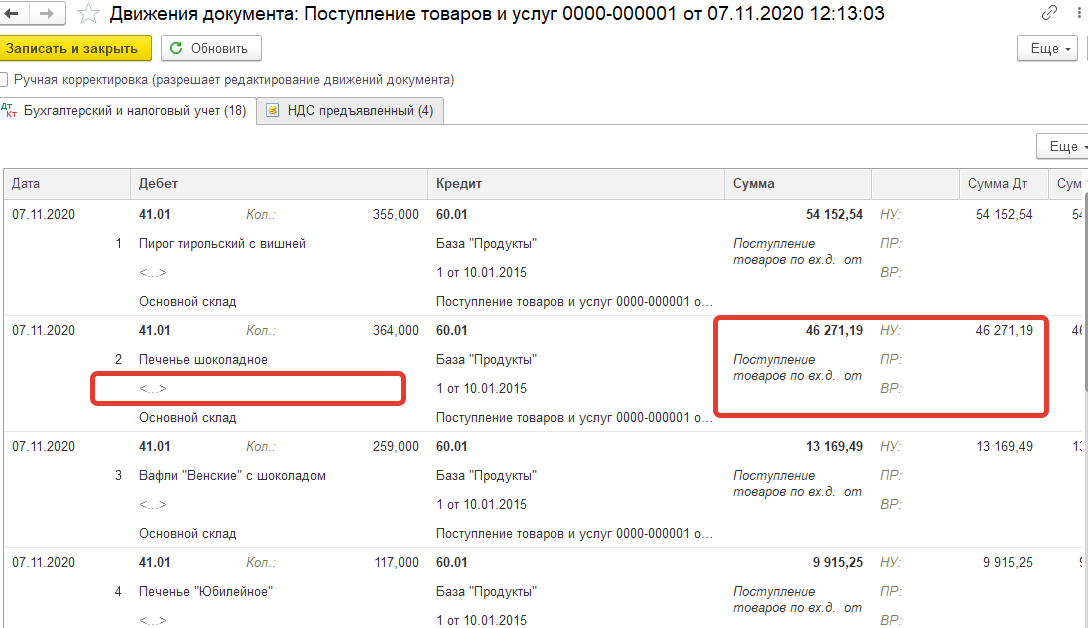
Task: Click the <...> placeholder under Вафли "Венские"
Action: [153, 504]
